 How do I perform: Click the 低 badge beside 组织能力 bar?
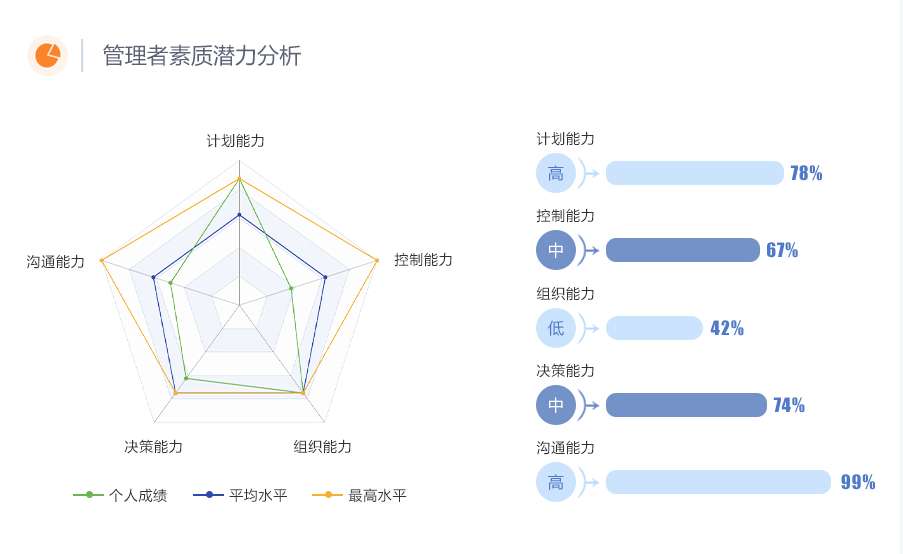(556, 328)
